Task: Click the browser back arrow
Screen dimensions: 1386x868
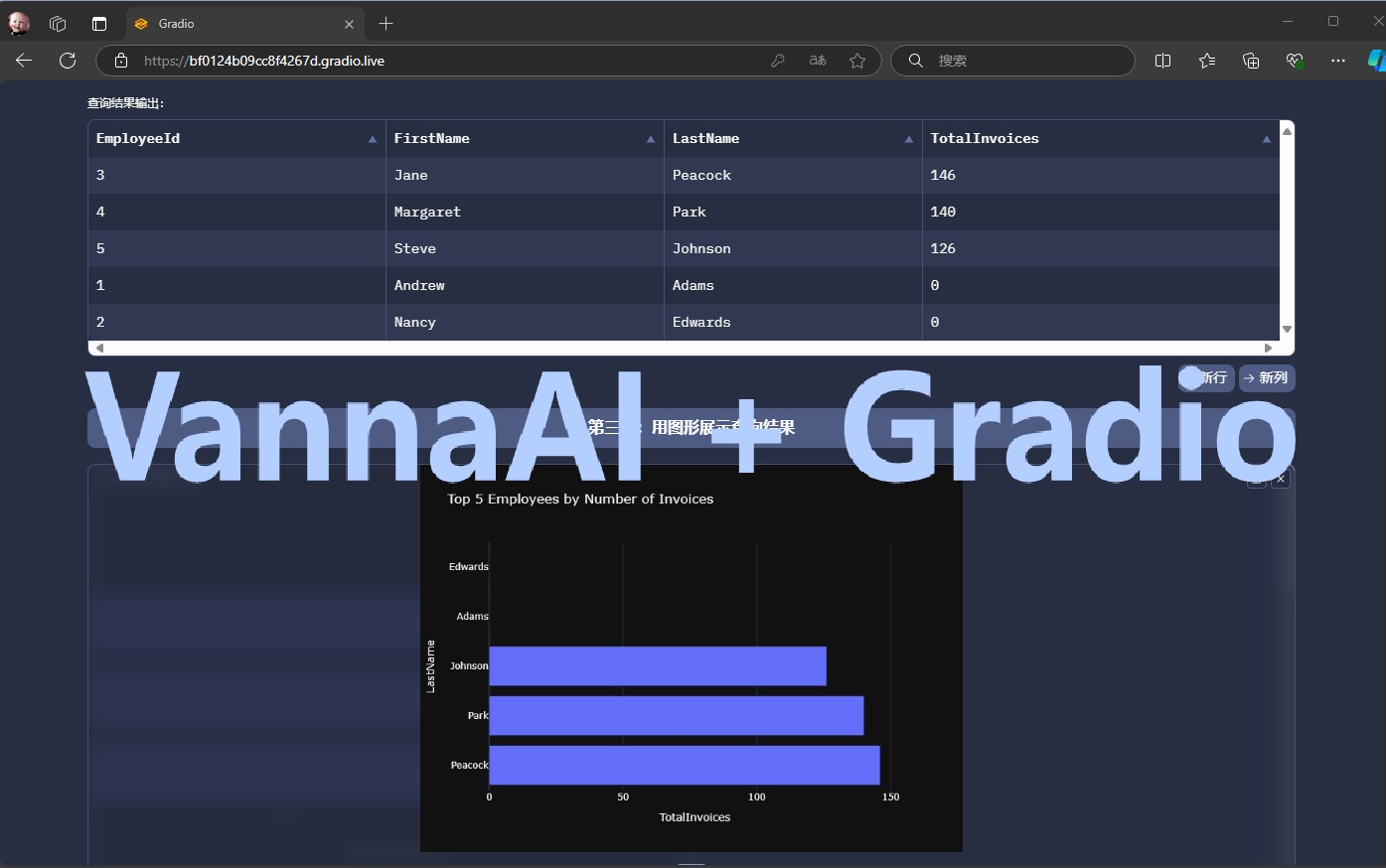Action: (24, 61)
